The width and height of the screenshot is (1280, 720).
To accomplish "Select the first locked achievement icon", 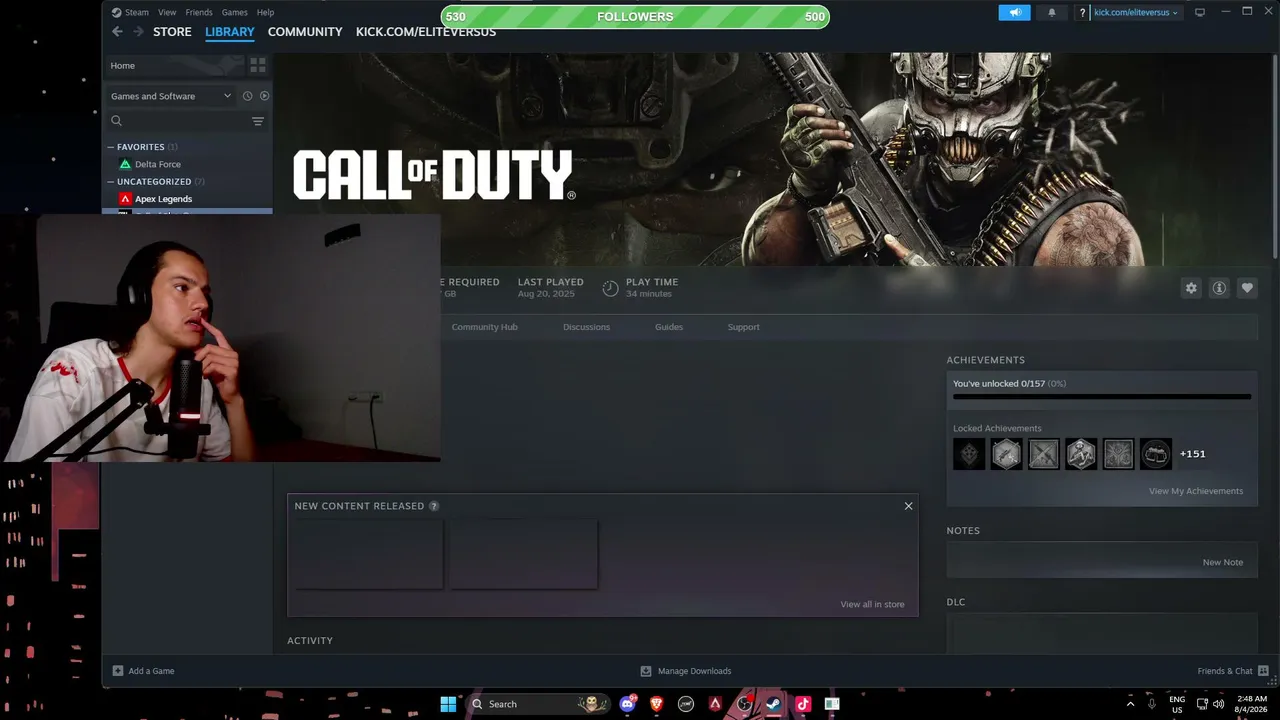I will [x=969, y=454].
